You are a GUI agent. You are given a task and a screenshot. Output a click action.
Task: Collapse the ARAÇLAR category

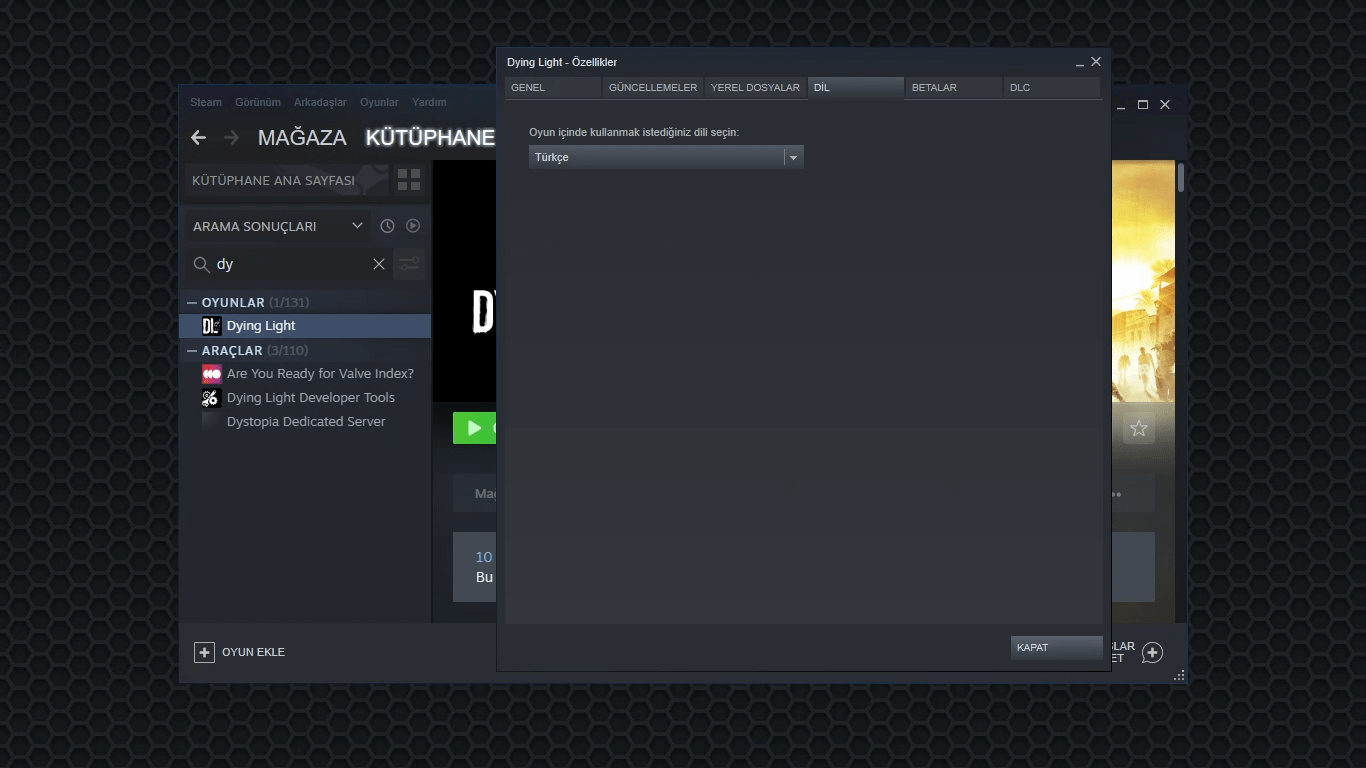pyautogui.click(x=192, y=350)
